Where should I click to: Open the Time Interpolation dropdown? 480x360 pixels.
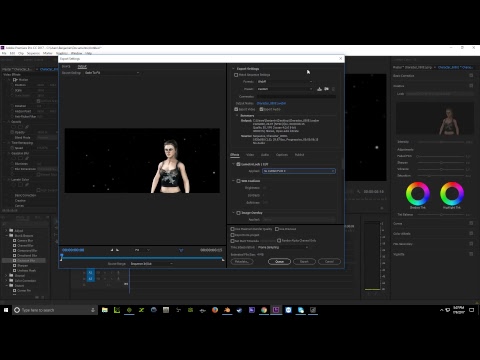(283, 247)
